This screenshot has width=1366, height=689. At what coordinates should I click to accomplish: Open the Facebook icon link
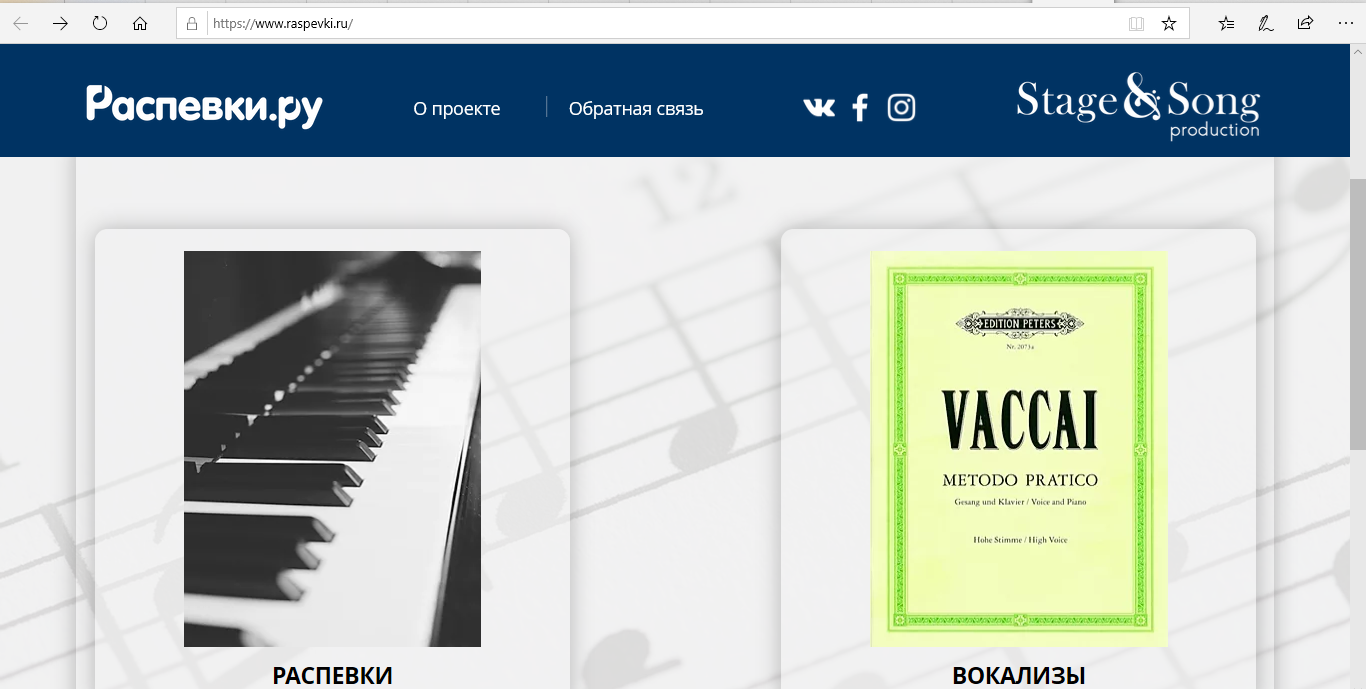tap(860, 108)
